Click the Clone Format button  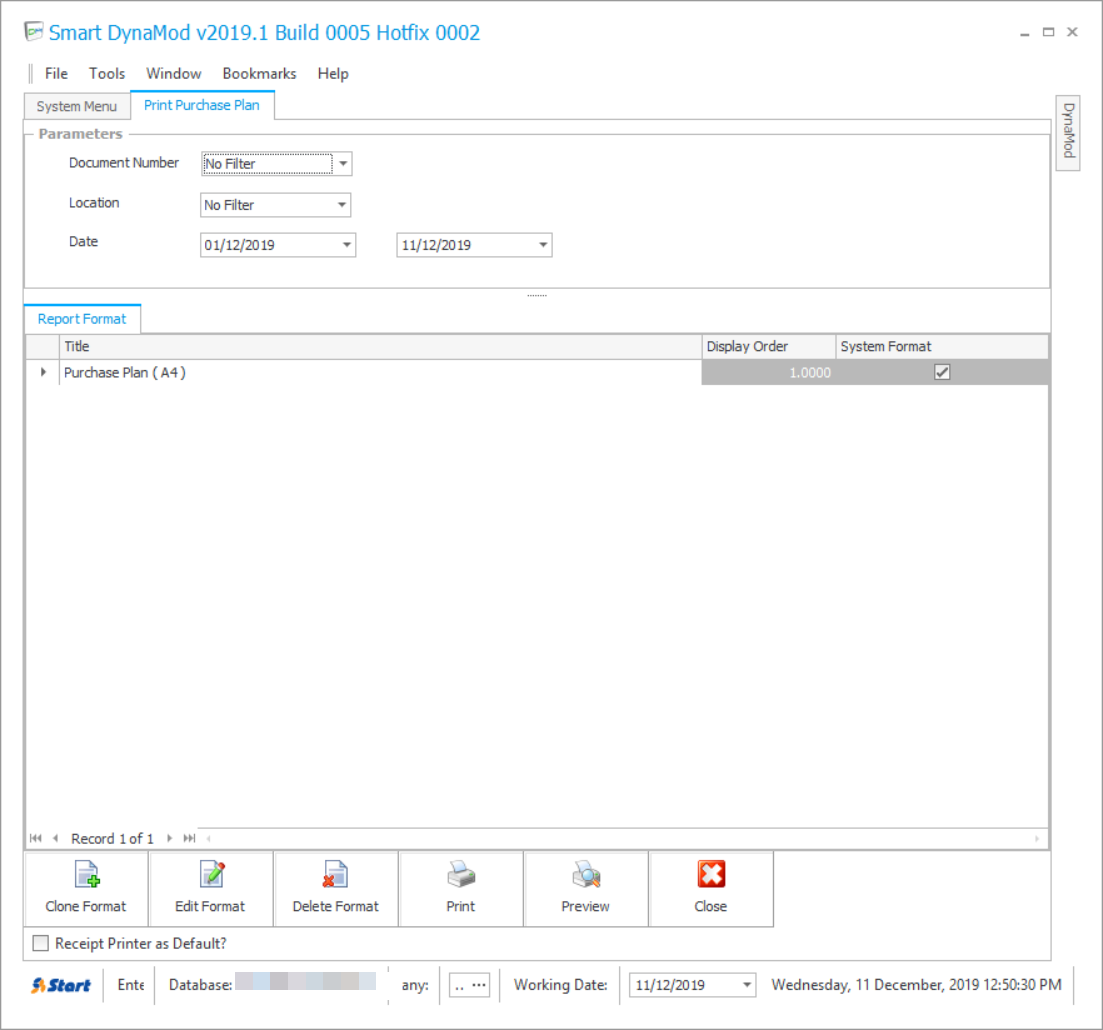(x=86, y=889)
